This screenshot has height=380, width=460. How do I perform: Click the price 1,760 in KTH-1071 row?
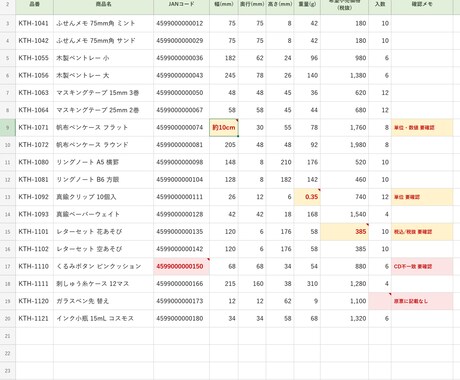[345, 127]
